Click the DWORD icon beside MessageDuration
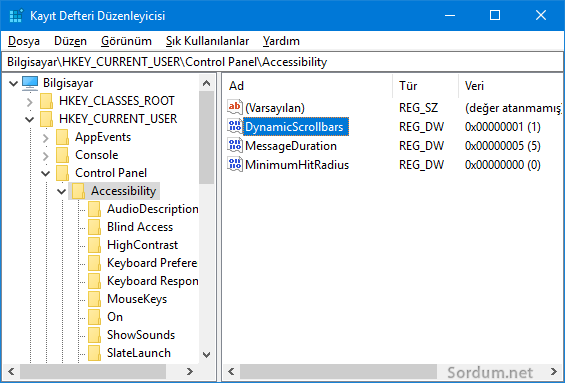The image size is (565, 383). (x=235, y=146)
